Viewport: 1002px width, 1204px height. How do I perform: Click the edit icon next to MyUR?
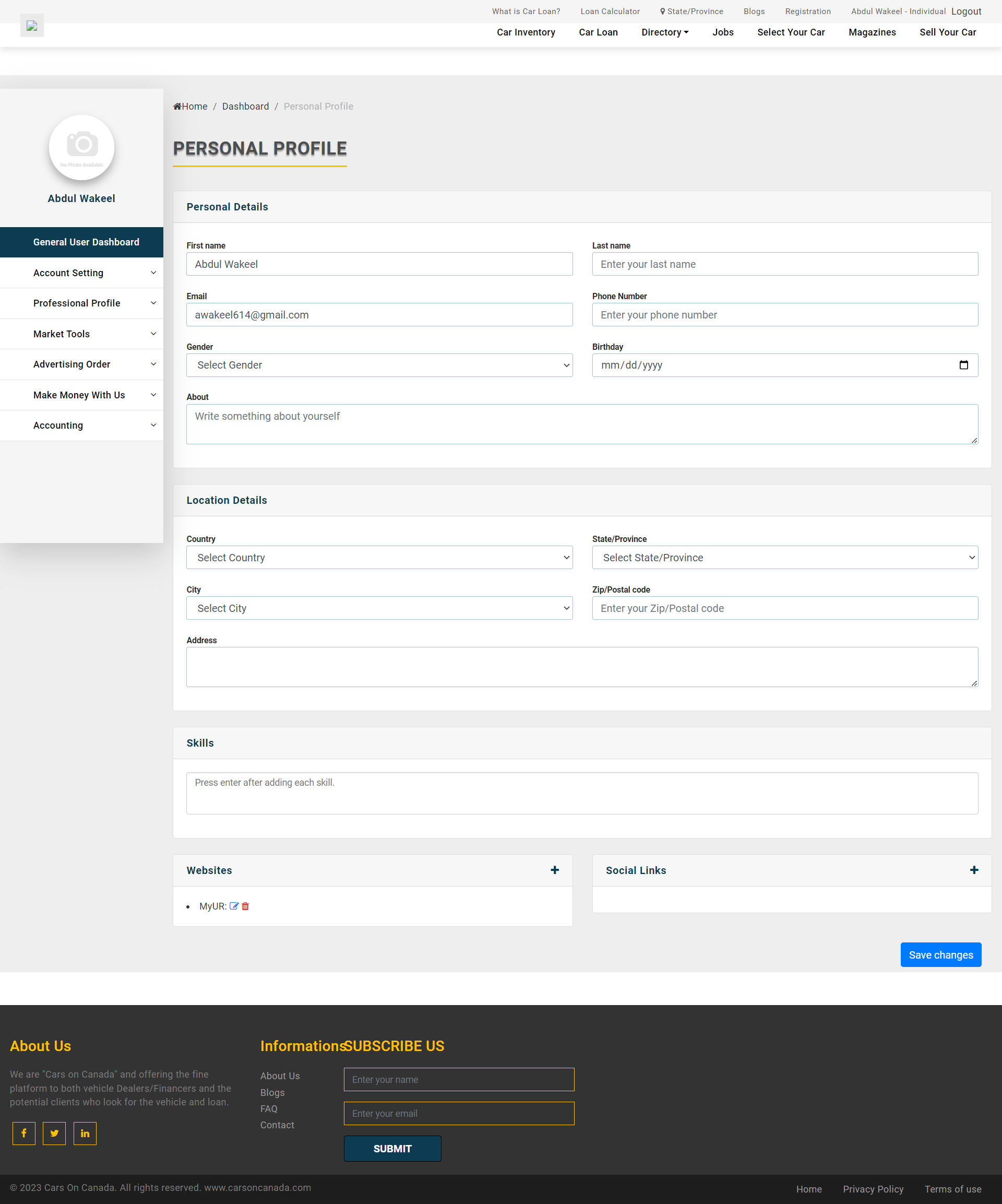click(234, 906)
